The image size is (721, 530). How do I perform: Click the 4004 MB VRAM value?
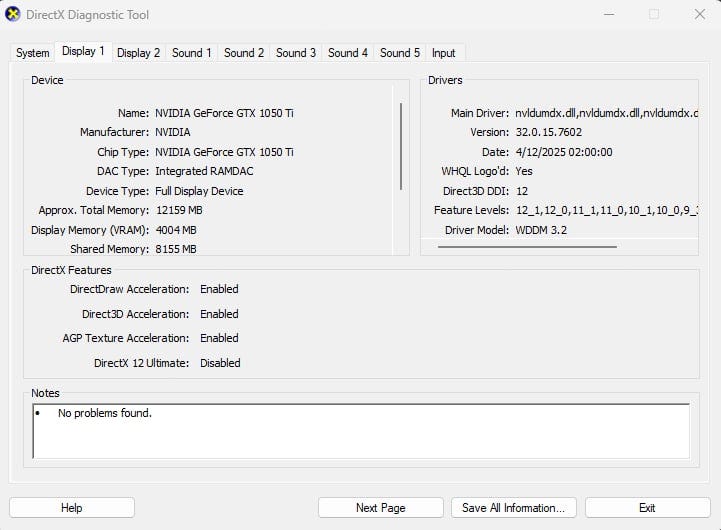(176, 230)
